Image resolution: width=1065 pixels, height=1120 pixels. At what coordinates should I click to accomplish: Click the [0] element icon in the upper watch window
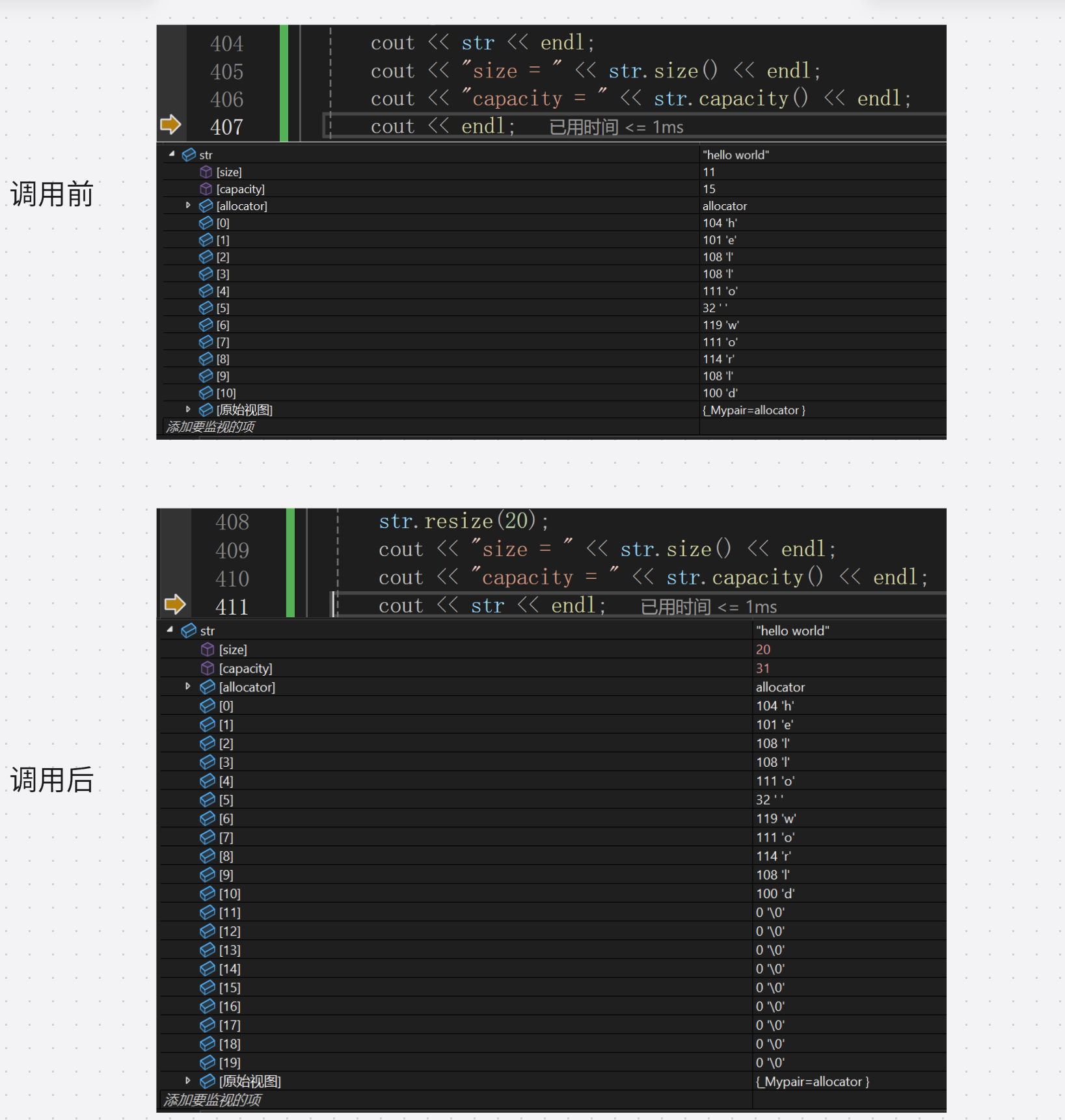[x=206, y=222]
